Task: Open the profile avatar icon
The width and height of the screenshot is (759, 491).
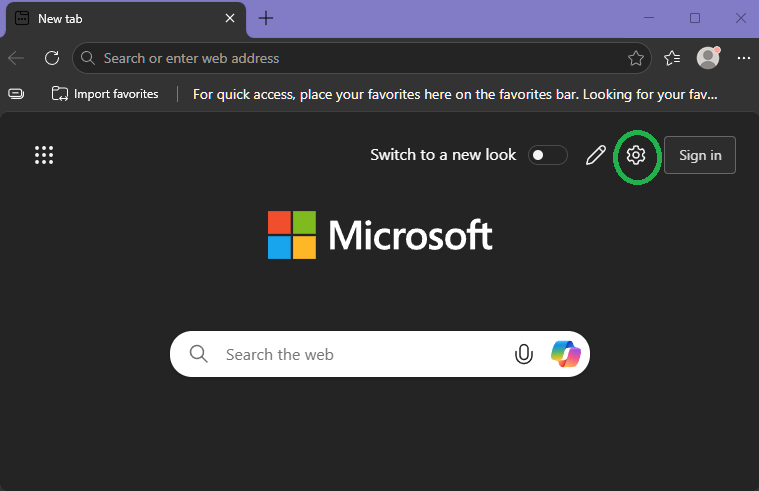Action: [x=708, y=58]
